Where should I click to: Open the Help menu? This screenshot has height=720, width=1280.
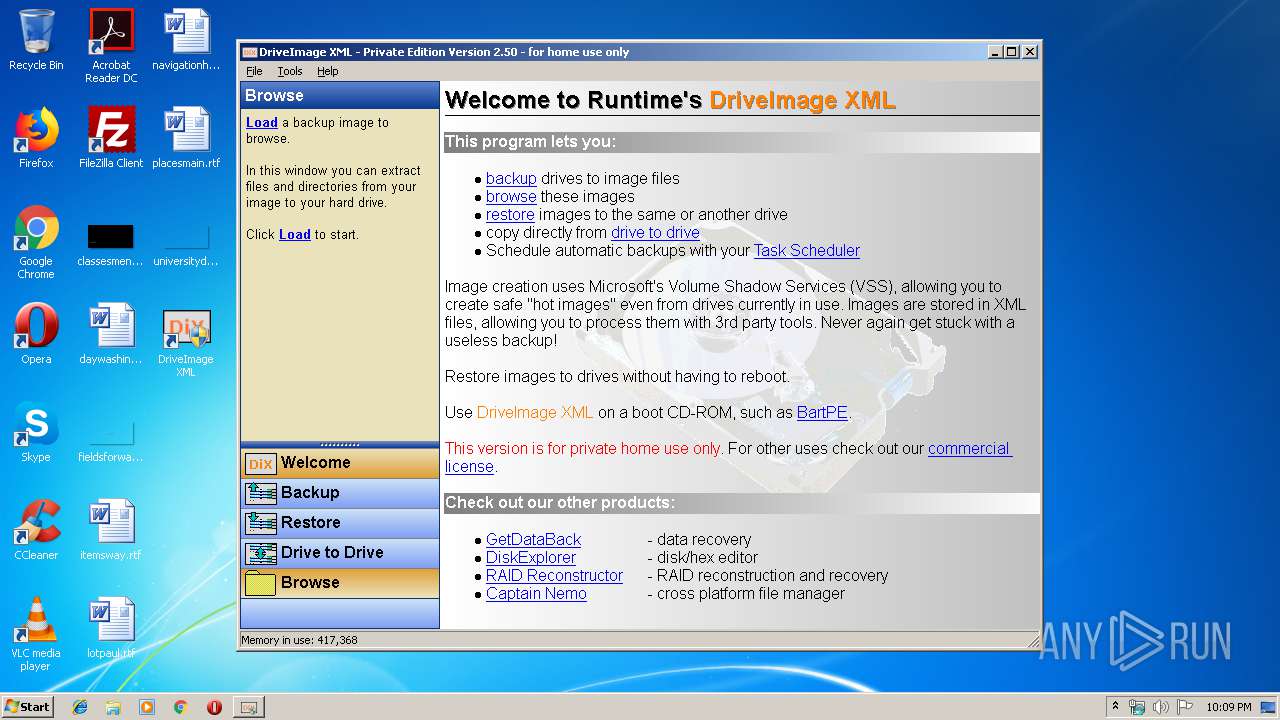pos(328,71)
